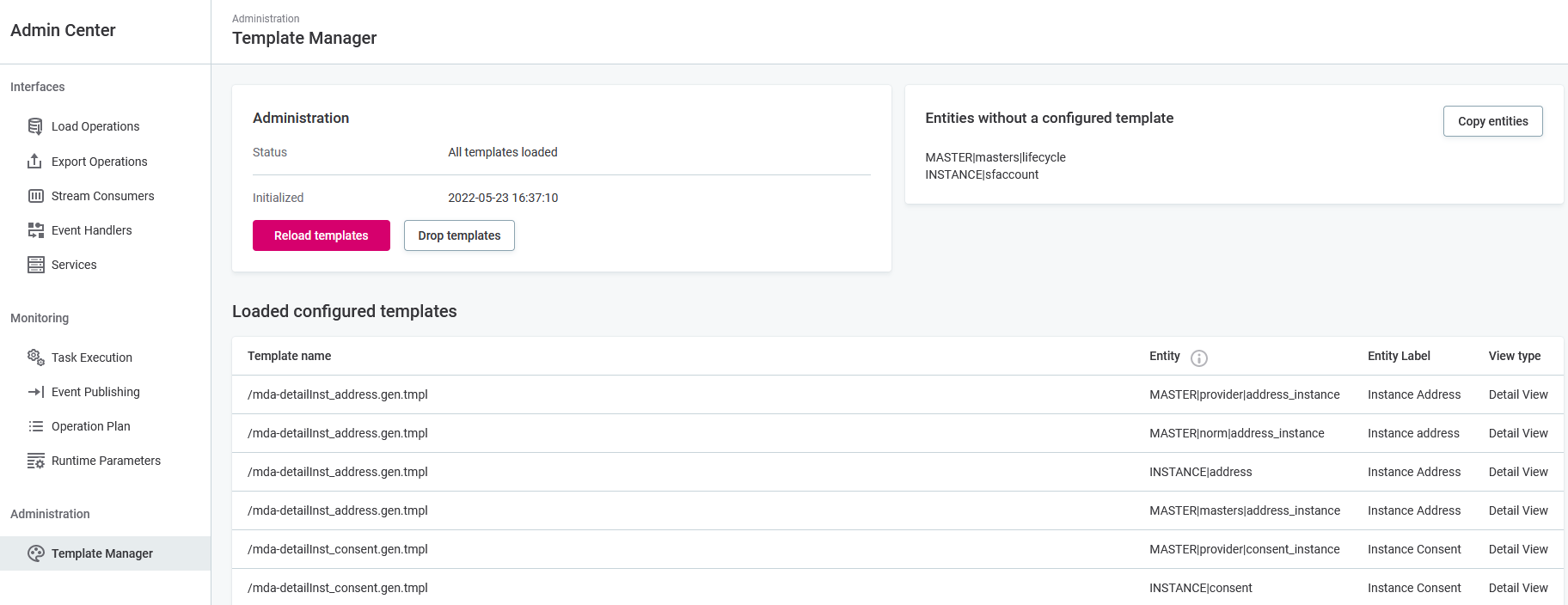Click the Administration breadcrumb link
Screen dimensions: 1568x605
click(266, 19)
